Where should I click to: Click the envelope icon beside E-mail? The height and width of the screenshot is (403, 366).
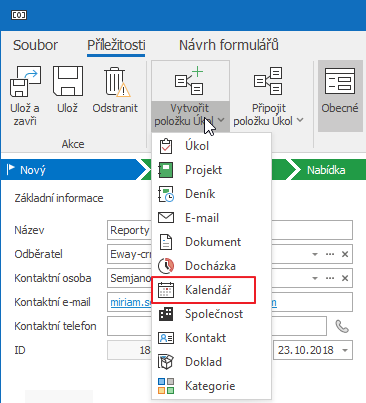166,218
